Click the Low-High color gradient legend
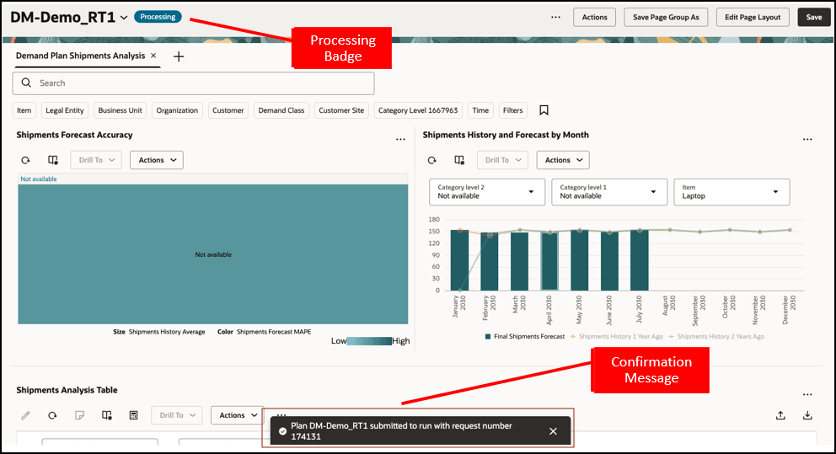Screen dimensions: 836x454 369,341
